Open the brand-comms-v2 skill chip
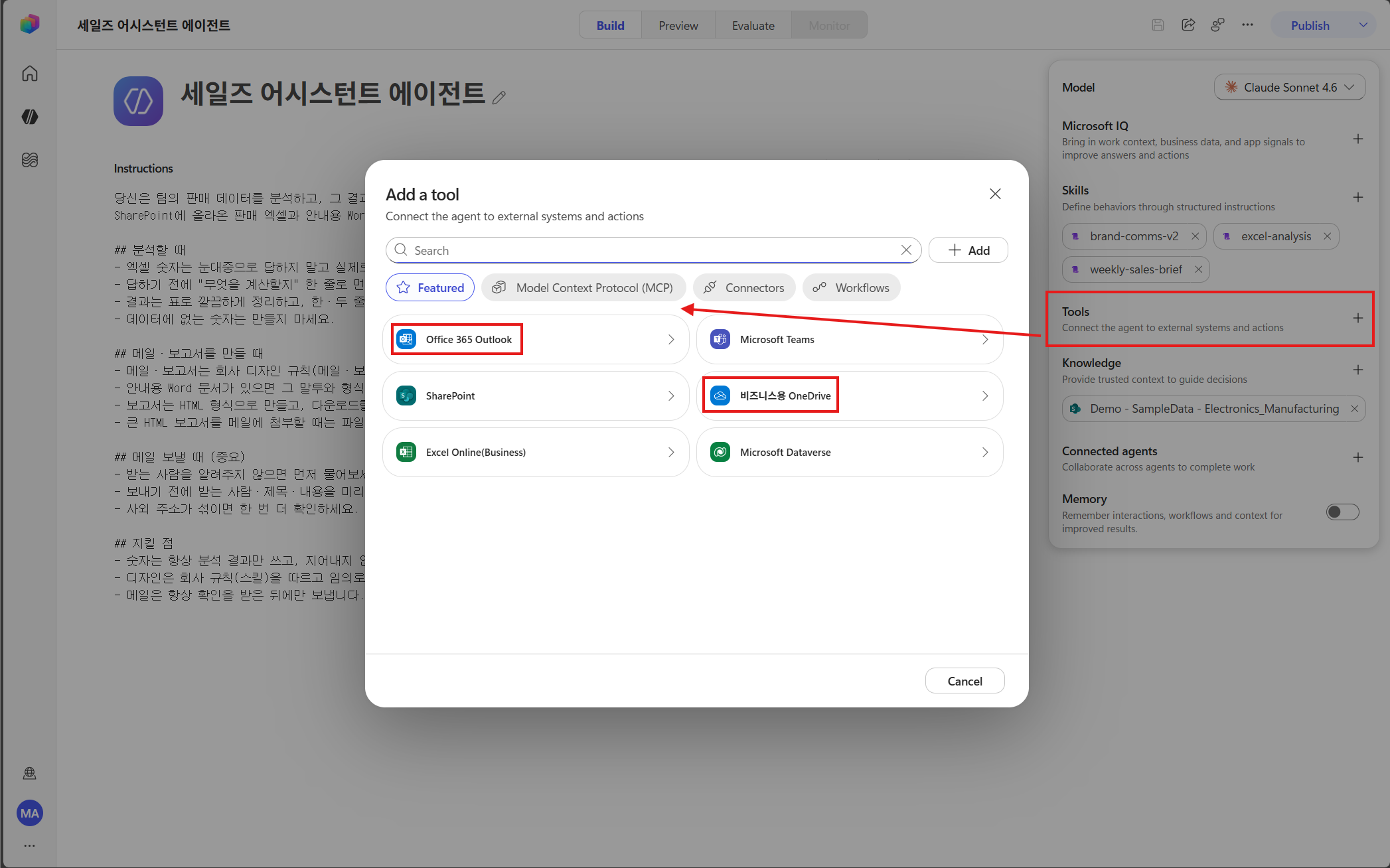 [x=1134, y=236]
